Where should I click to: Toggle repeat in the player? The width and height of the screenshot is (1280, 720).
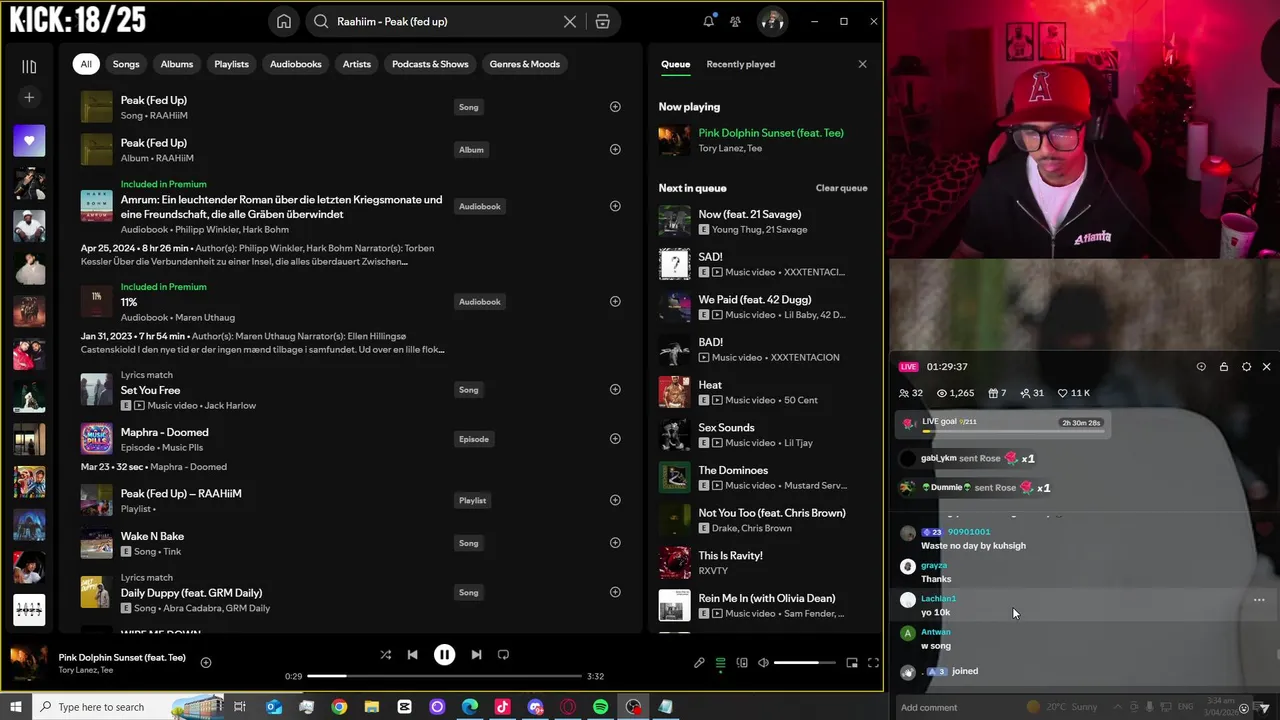503,655
